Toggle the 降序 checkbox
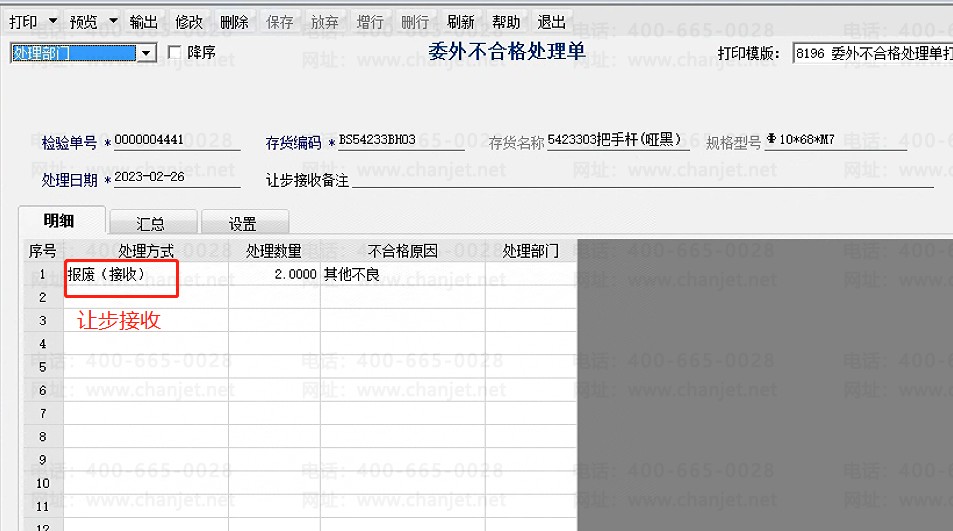This screenshot has width=953, height=531. pyautogui.click(x=174, y=52)
